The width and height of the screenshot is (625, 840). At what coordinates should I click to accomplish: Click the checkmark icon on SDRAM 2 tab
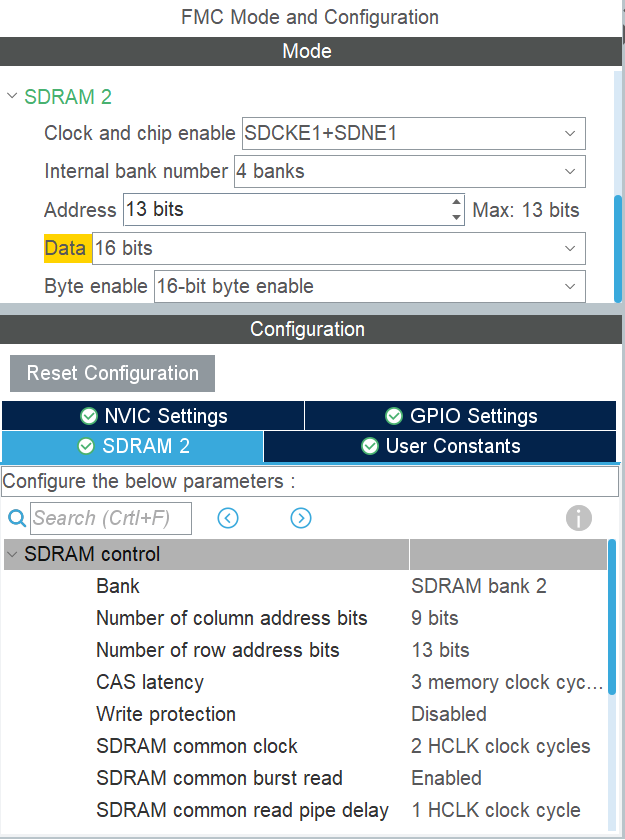(x=87, y=447)
